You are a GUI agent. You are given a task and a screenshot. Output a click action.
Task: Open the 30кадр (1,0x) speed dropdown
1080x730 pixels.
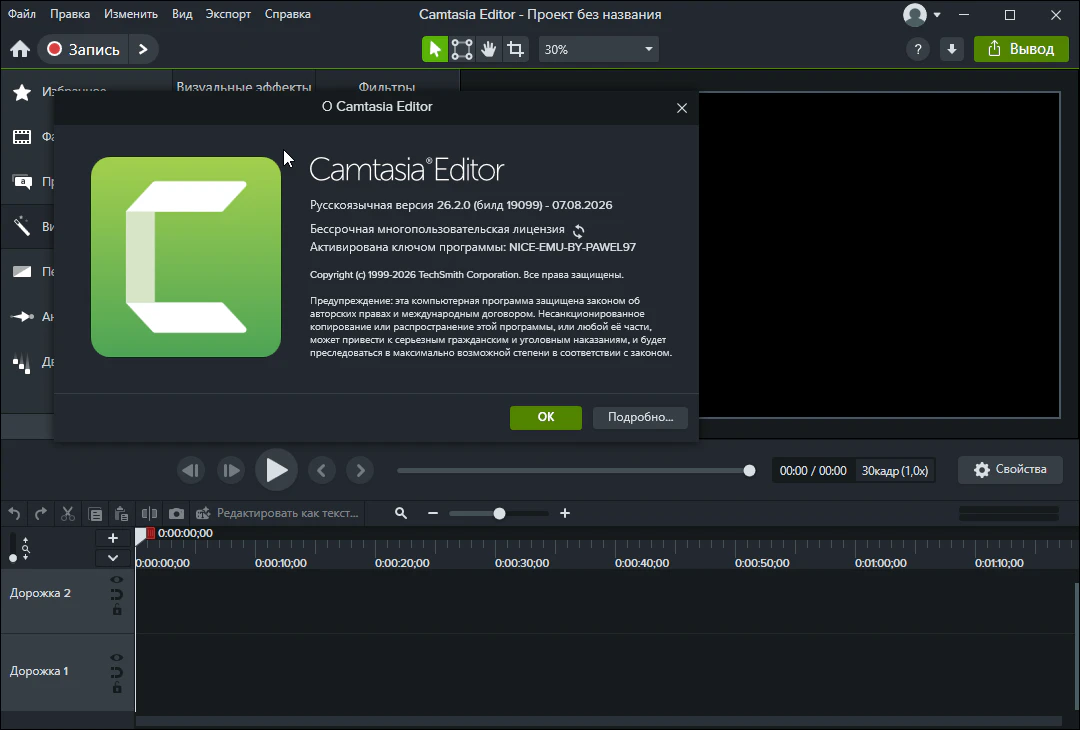[x=895, y=470]
